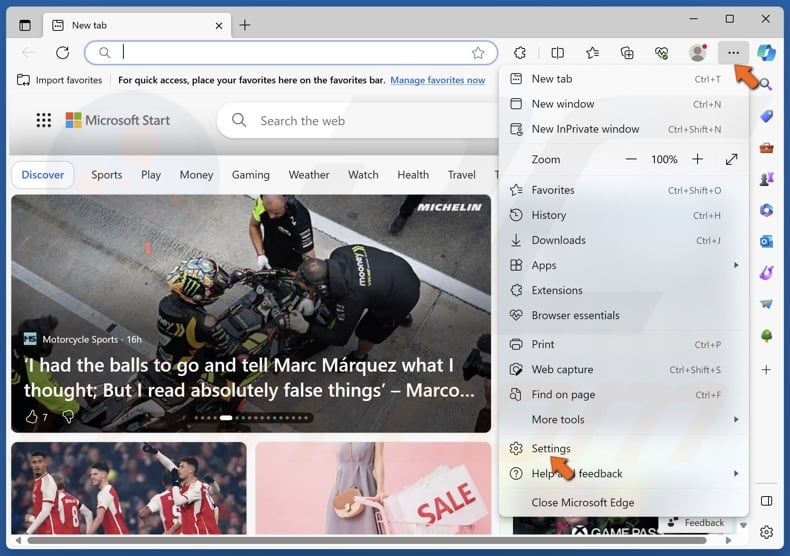Dislike the motorcycle article with thumbs down
Image resolution: width=790 pixels, height=556 pixels.
[68, 416]
